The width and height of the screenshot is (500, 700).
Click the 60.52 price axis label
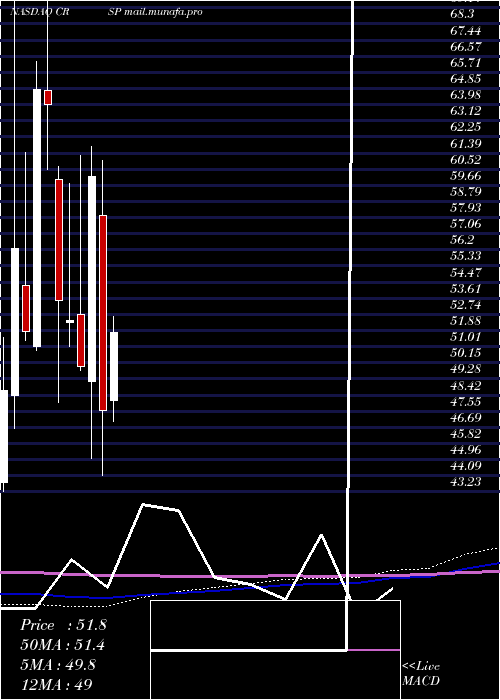[466, 160]
